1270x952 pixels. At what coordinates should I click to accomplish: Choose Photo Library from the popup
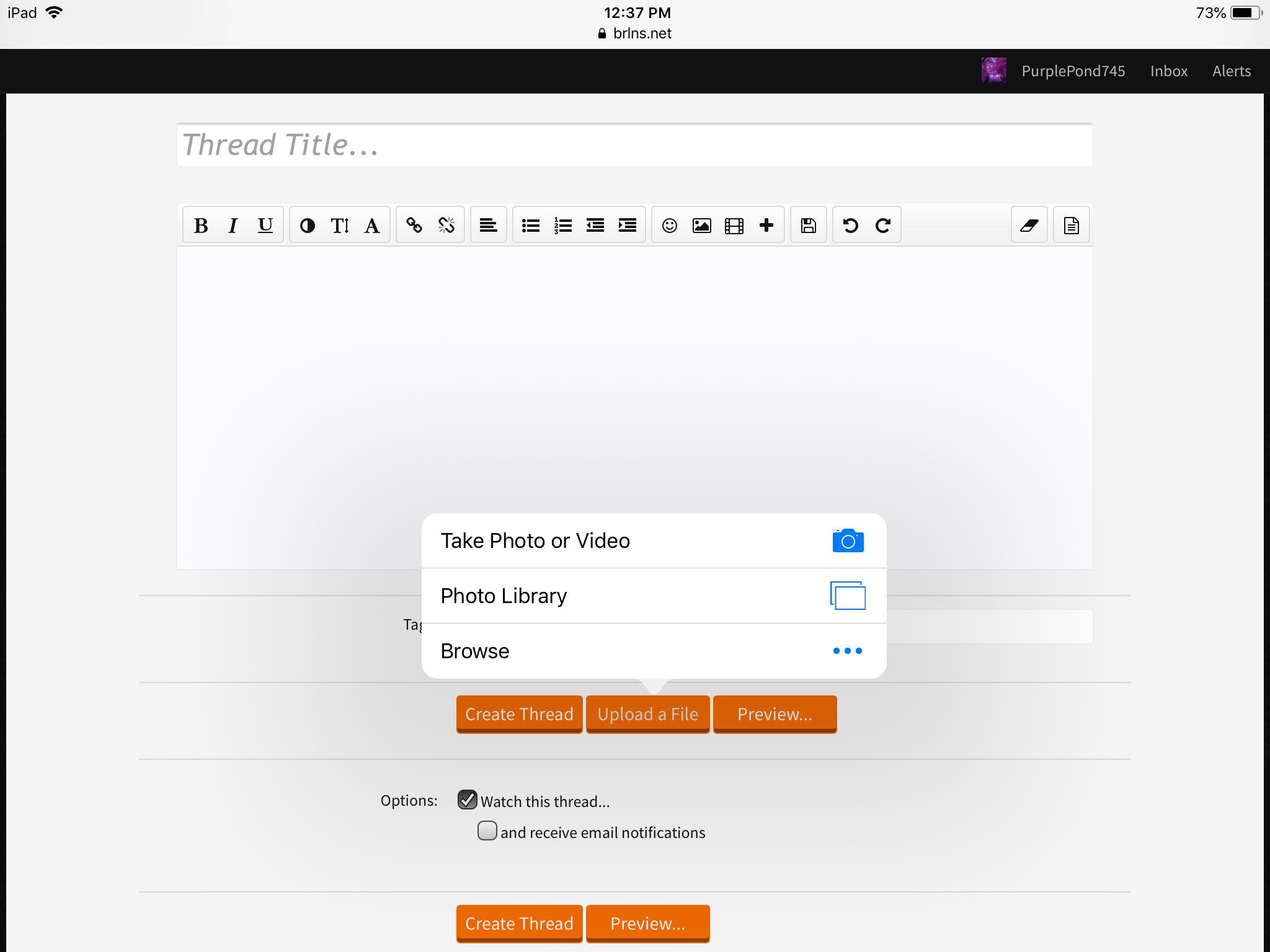[654, 596]
